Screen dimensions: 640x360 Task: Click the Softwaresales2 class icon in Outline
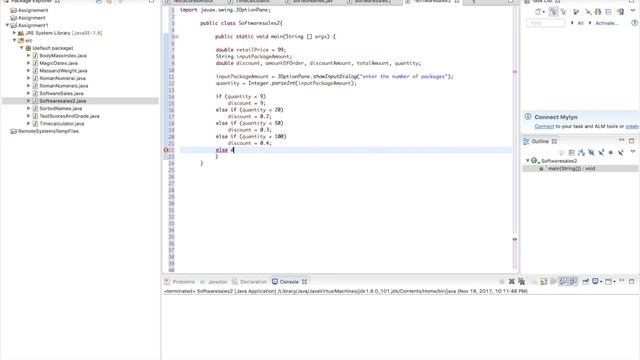tap(534, 160)
